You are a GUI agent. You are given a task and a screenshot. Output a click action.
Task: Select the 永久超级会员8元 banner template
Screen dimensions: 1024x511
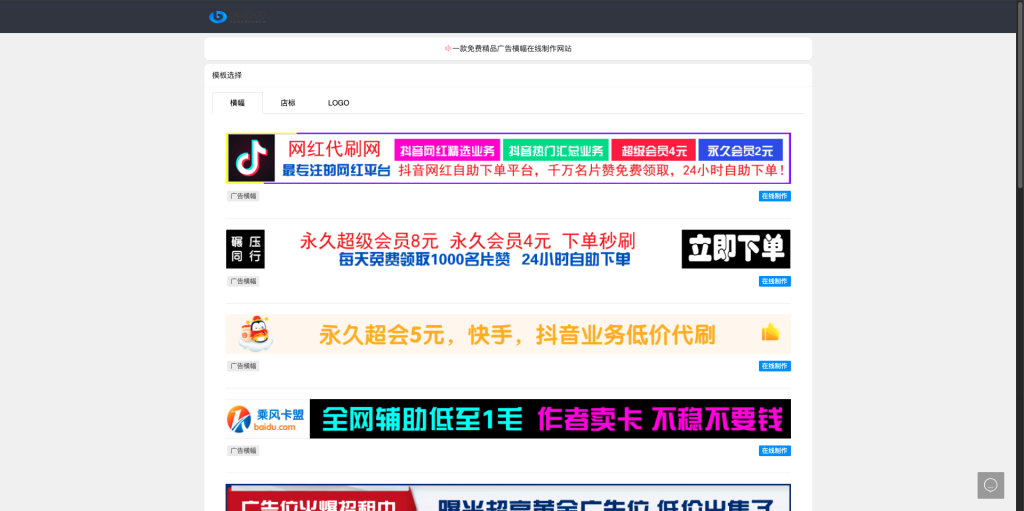[508, 249]
